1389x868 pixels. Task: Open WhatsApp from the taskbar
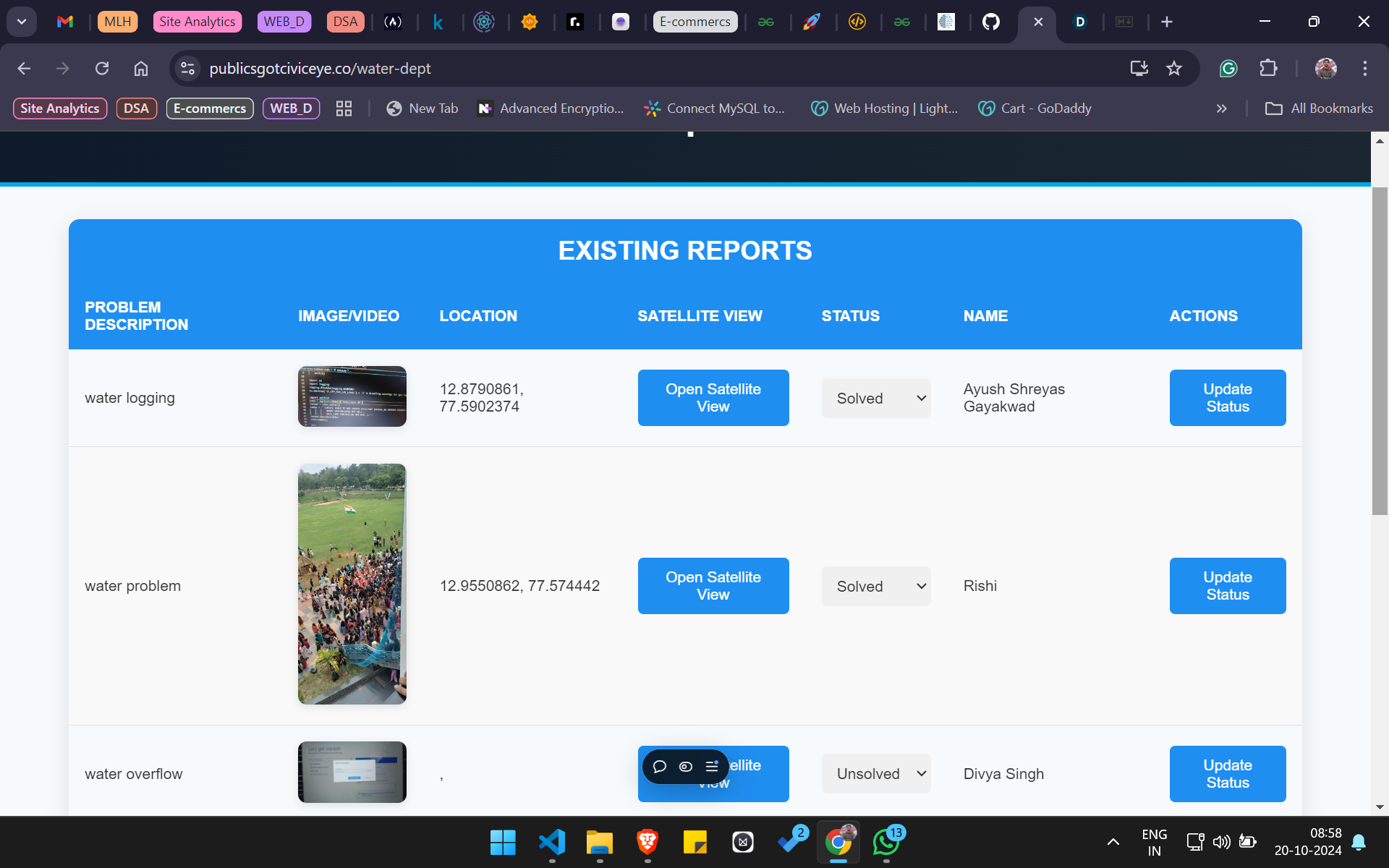pos(886,842)
